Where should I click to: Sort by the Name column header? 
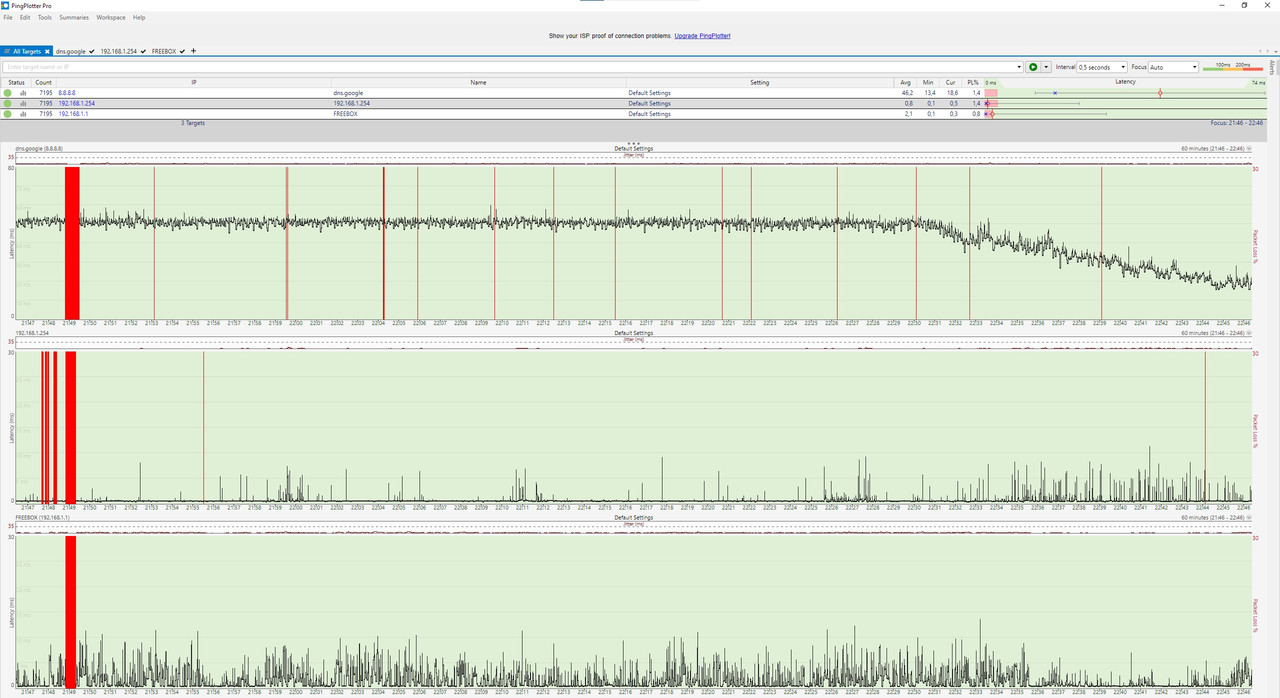[x=478, y=82]
